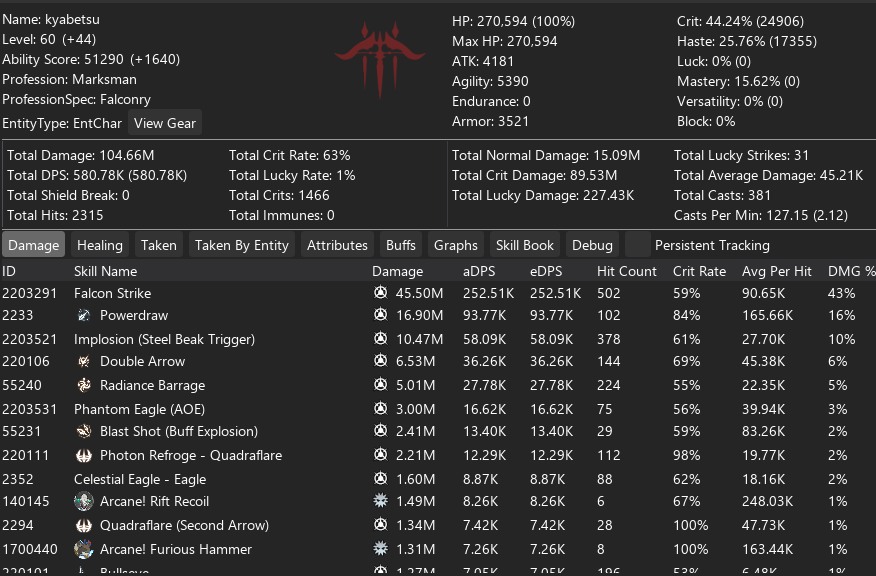Sort by the Avg Per Hit column header
The image size is (876, 576).
(x=777, y=271)
